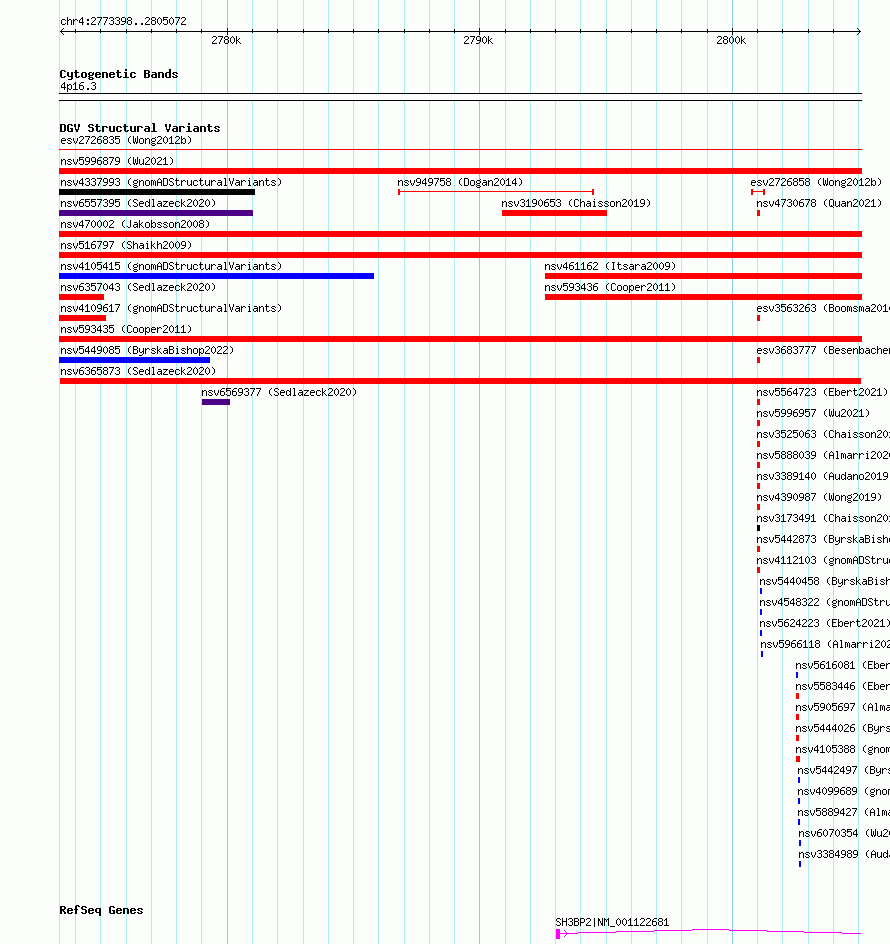Select nsv5889427 variant label
This screenshot has height=944, width=890.
click(844, 813)
